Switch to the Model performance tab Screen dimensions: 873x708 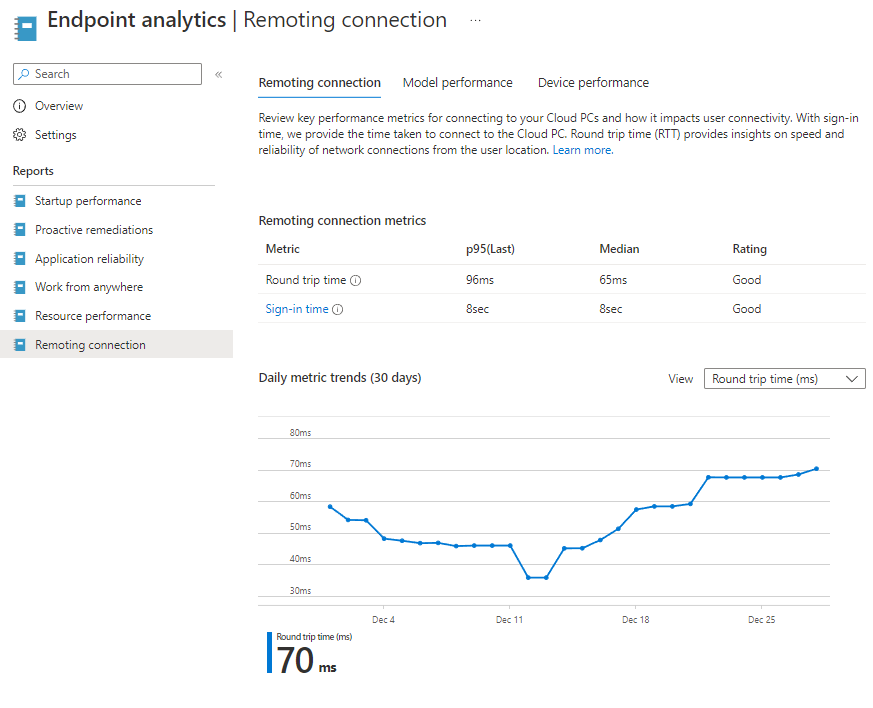[x=458, y=83]
